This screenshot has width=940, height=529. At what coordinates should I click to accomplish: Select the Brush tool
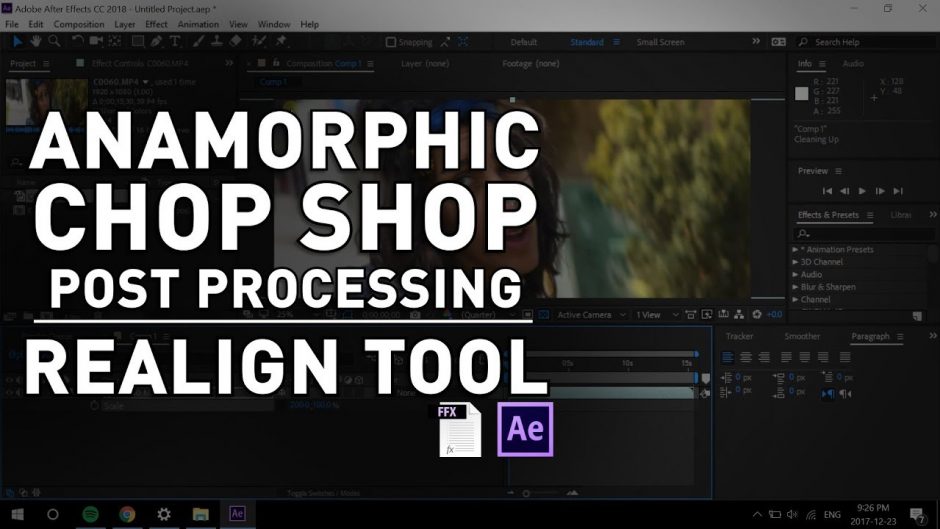point(198,41)
